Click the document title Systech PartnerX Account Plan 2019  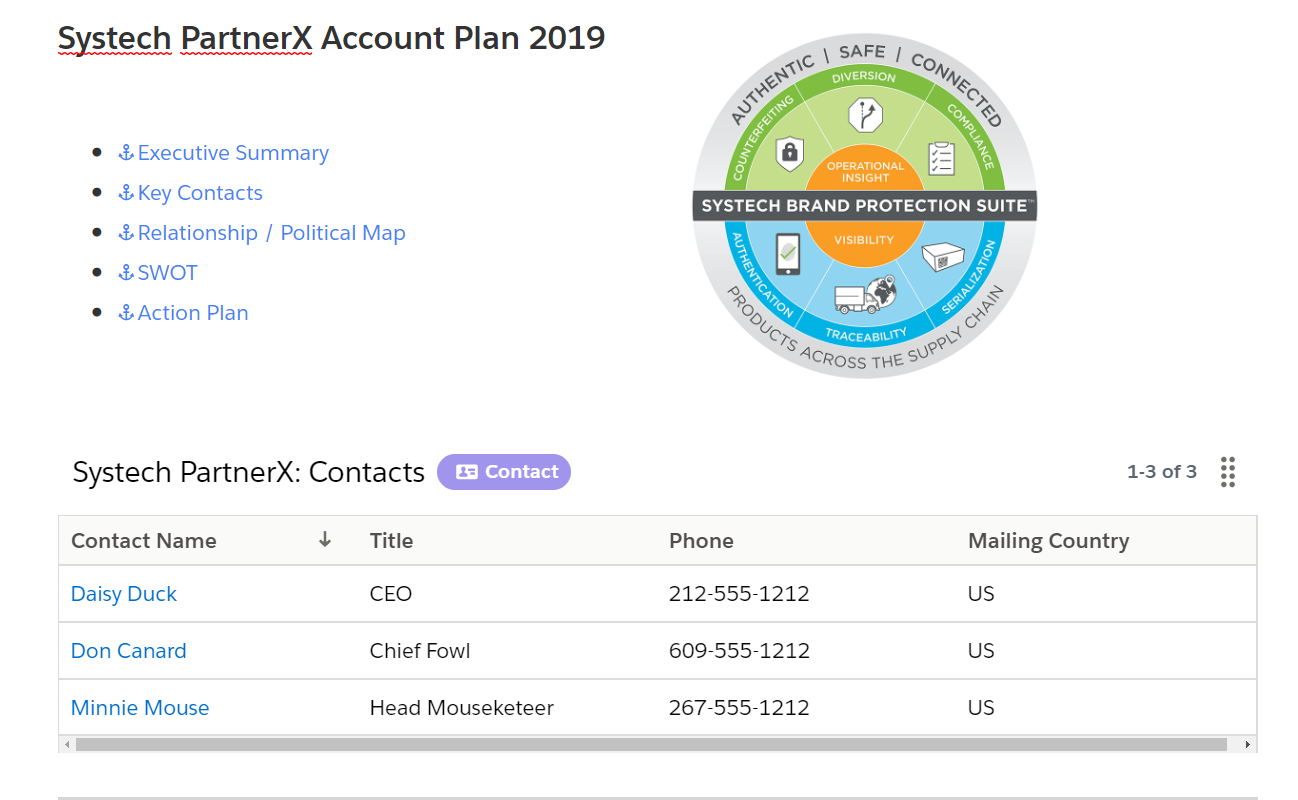point(331,38)
